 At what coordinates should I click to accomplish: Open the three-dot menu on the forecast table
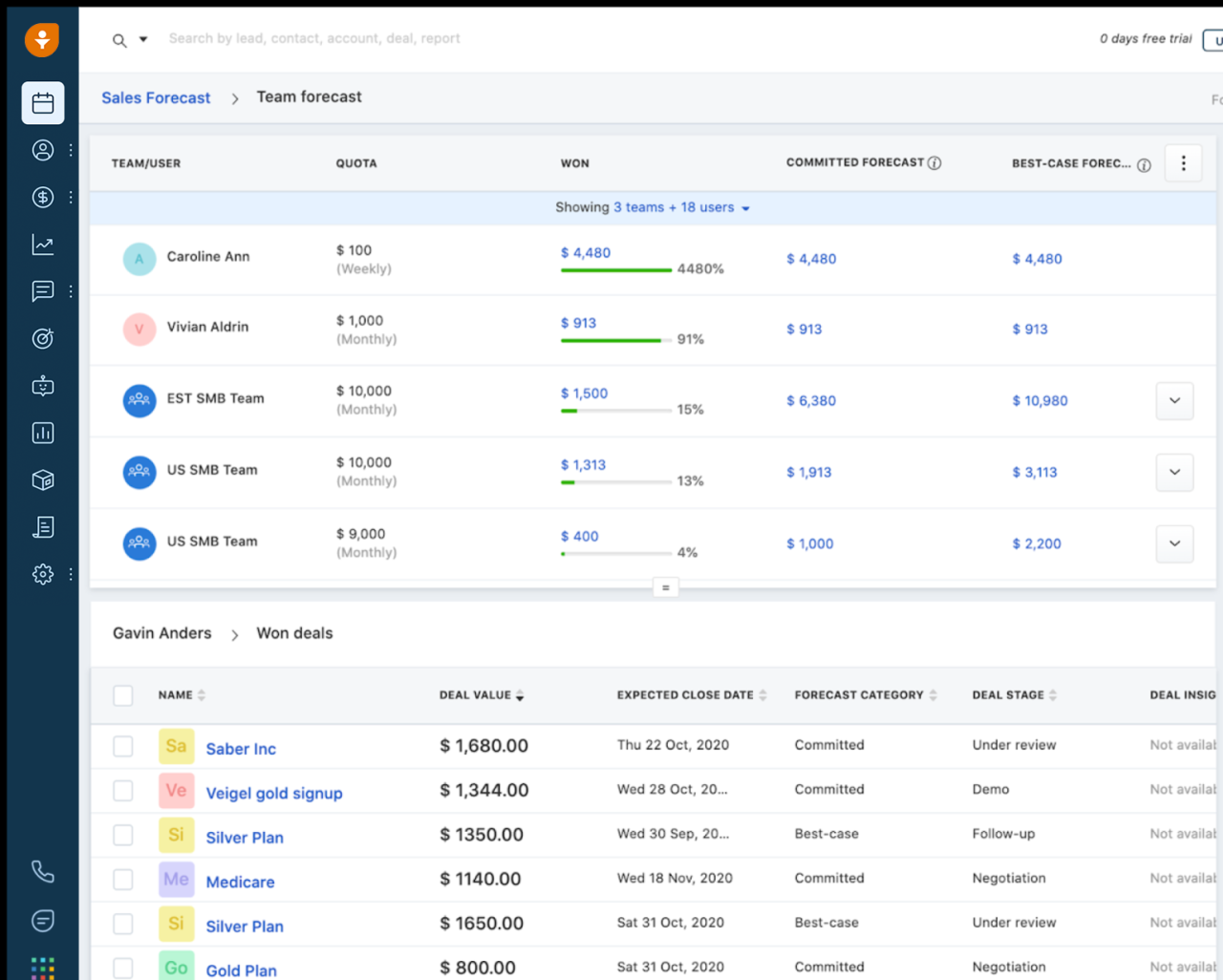point(1183,163)
